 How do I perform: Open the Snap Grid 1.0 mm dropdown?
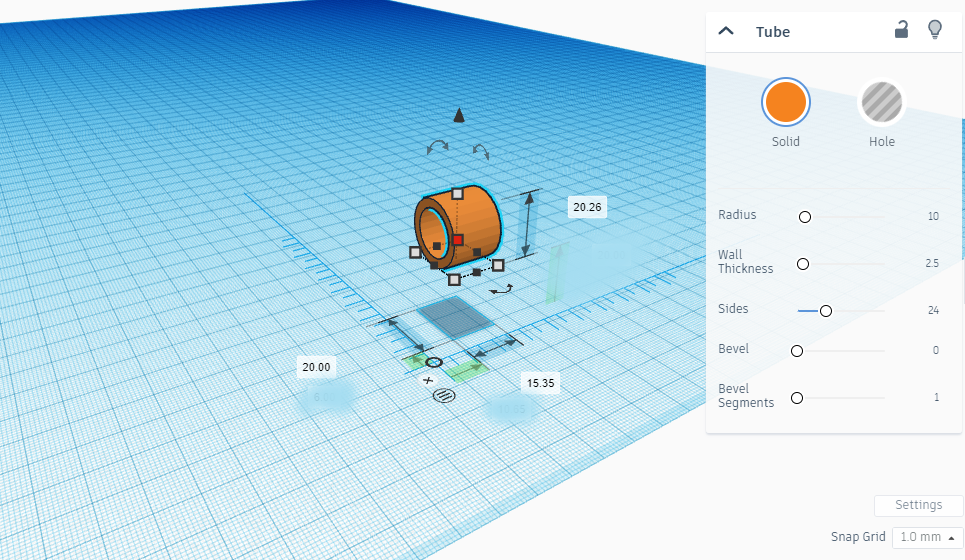927,537
